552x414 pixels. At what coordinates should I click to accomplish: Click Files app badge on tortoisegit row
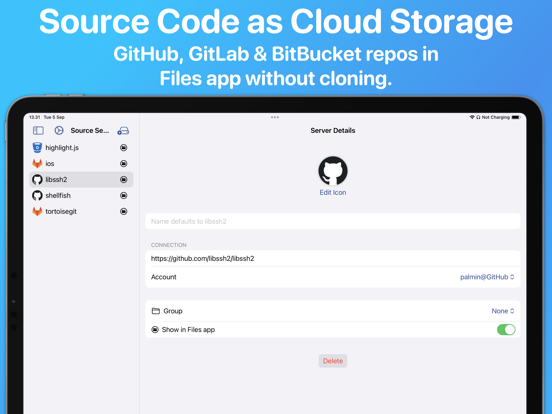124,211
